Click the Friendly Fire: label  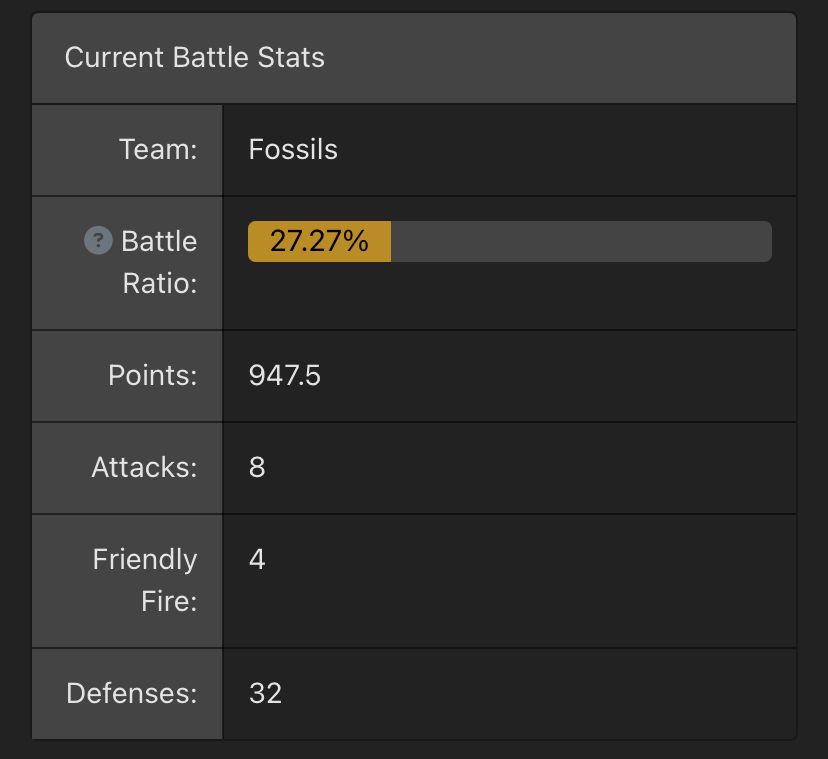[x=145, y=580]
